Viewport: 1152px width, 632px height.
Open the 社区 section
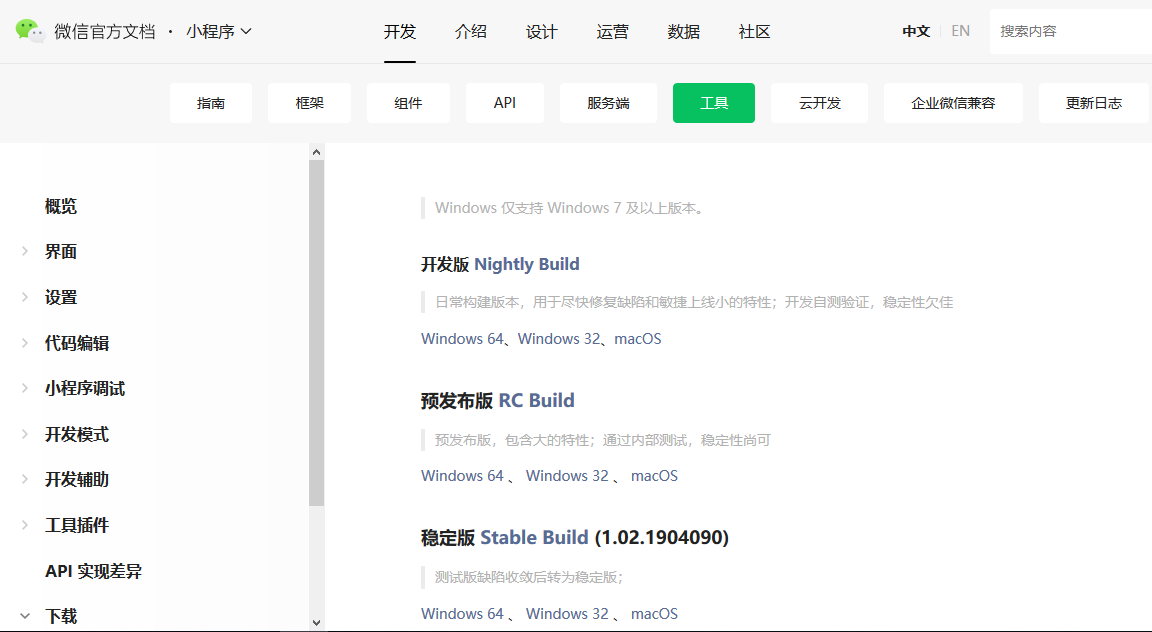[753, 31]
